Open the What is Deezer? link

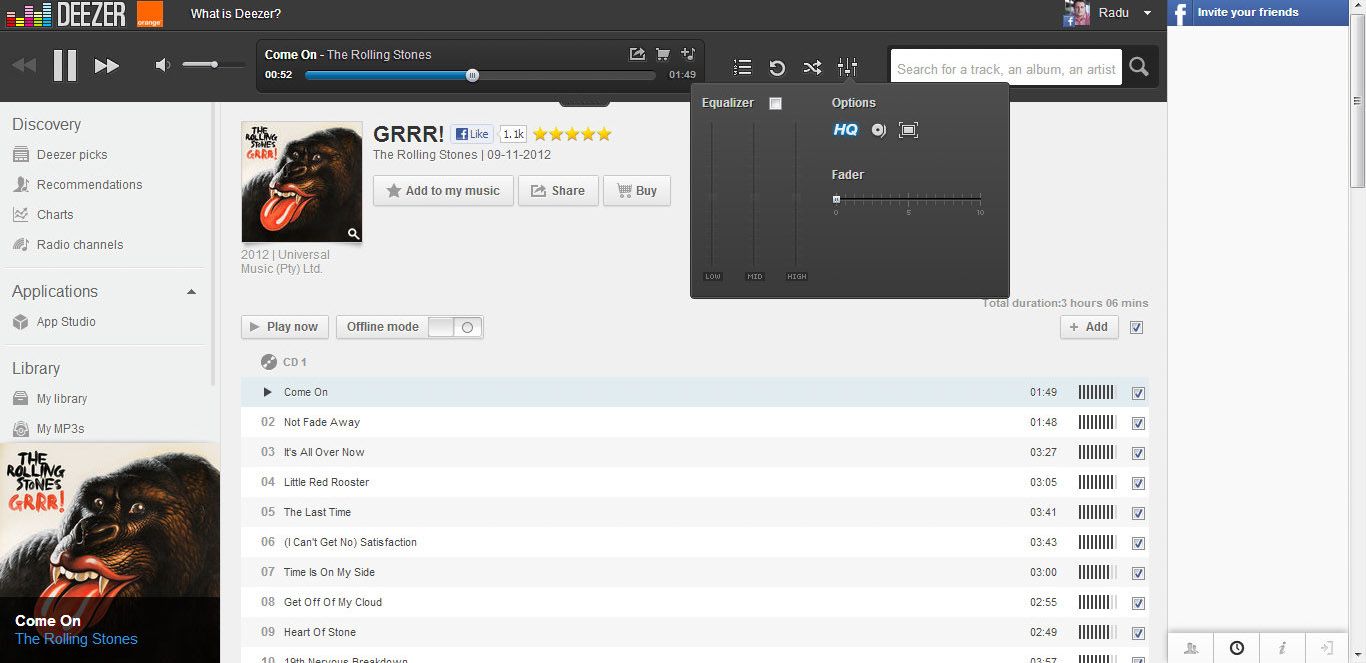tap(236, 14)
